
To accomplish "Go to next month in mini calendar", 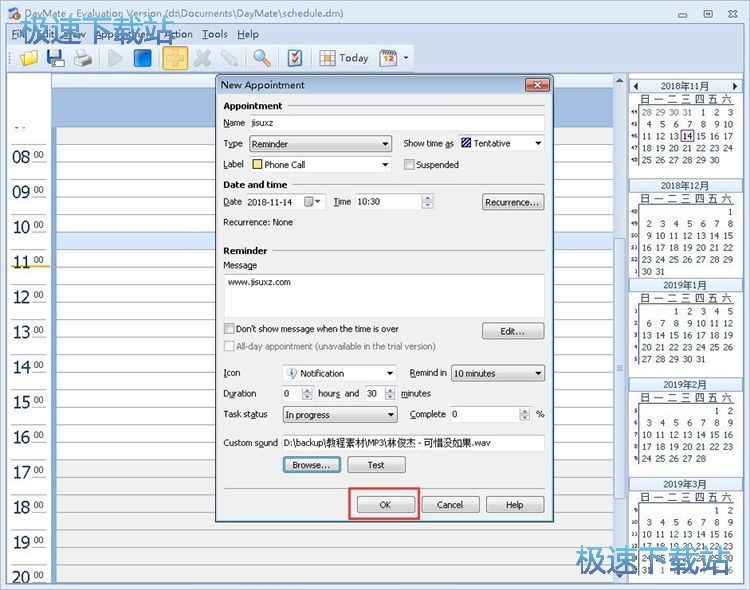I will [x=735, y=86].
